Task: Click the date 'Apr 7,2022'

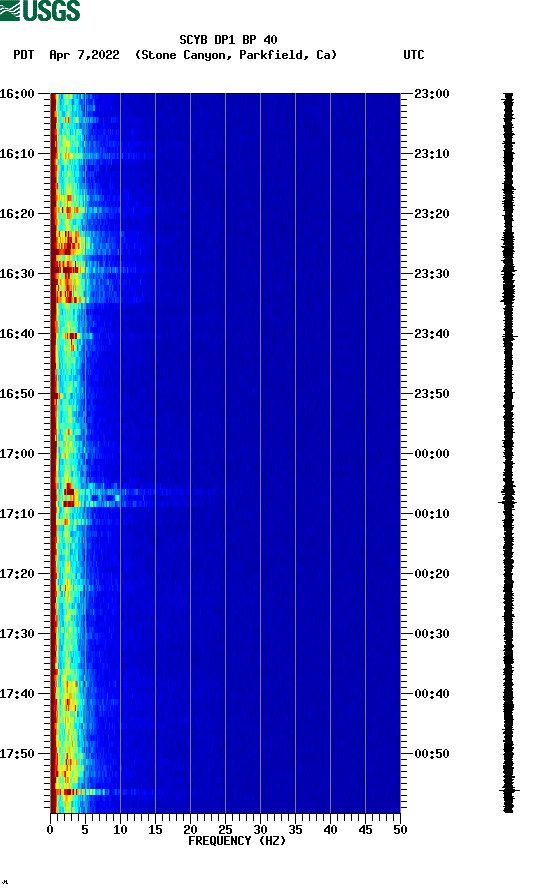Action: (x=84, y=55)
